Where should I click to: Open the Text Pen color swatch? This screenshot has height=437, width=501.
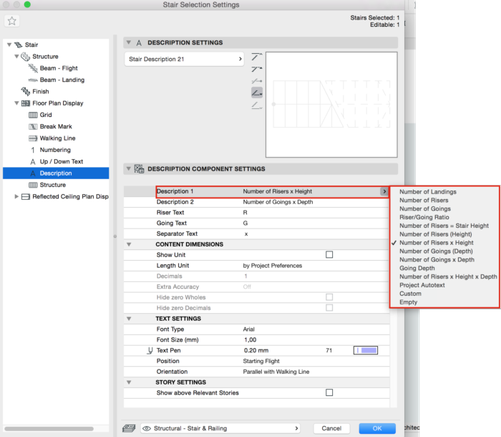366,350
